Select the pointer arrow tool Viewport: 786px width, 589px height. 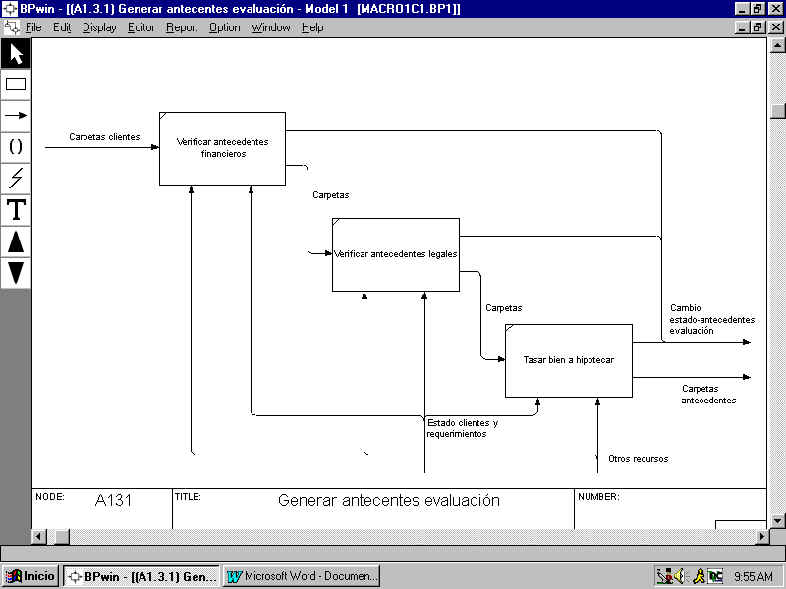[16, 54]
